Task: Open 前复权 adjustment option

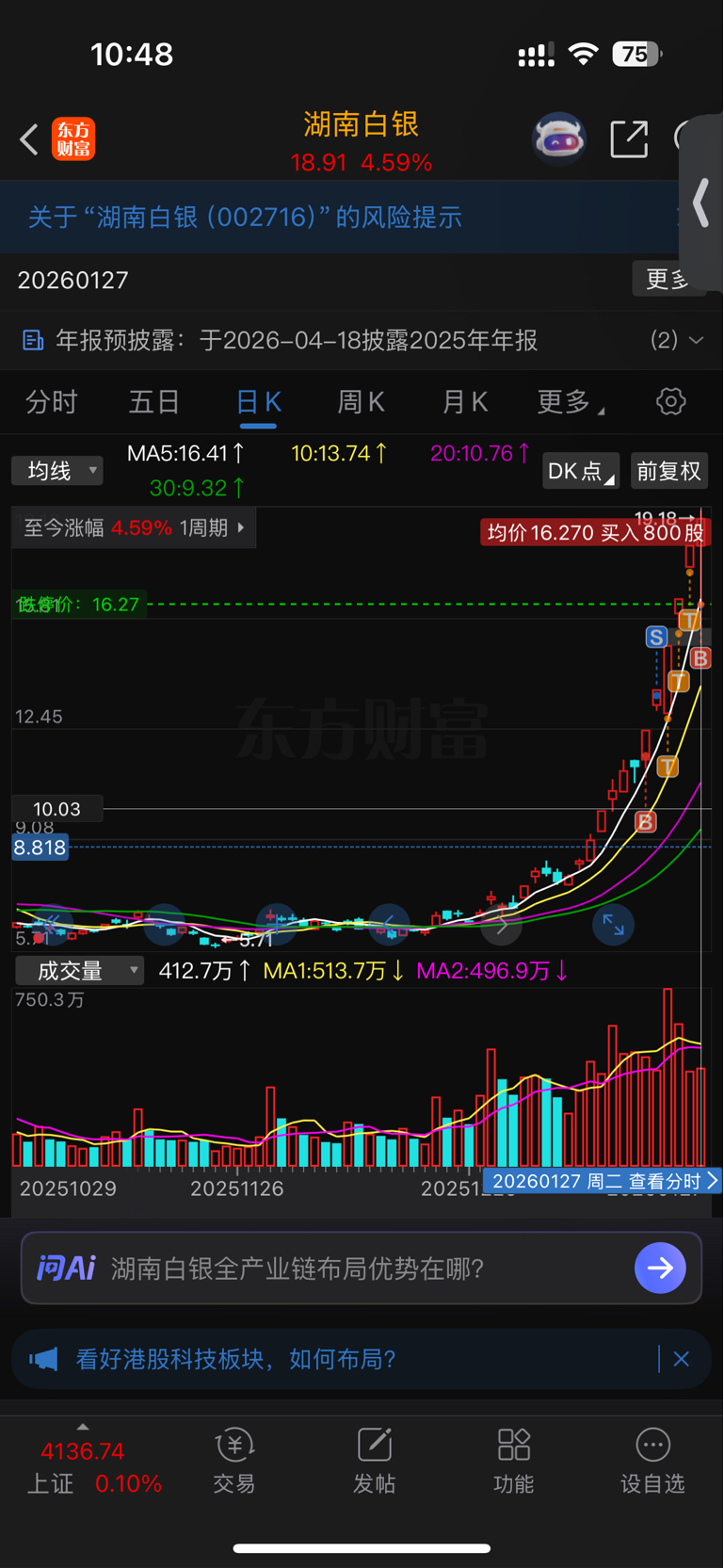Action: [x=668, y=471]
